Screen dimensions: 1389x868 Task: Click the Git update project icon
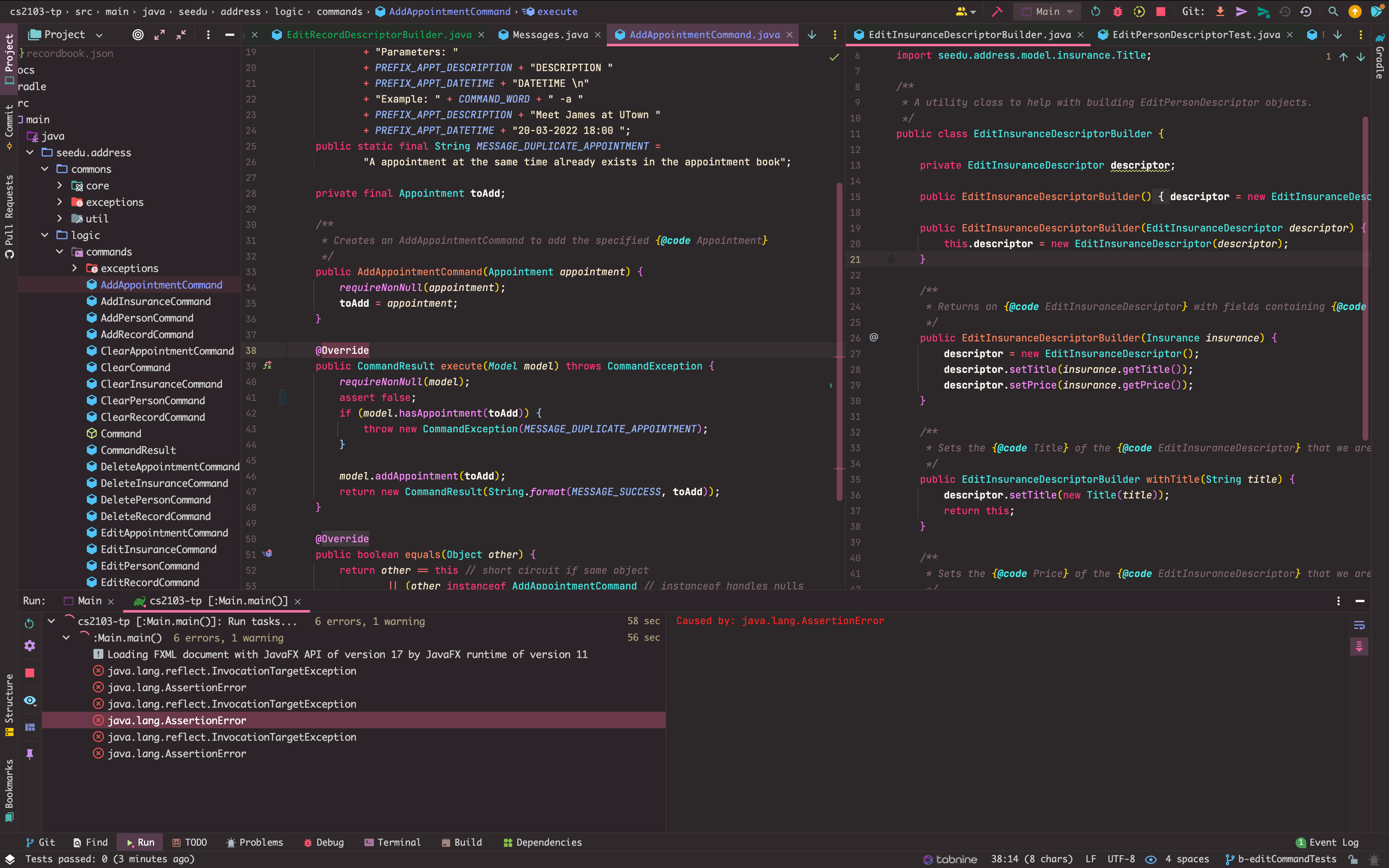tap(1220, 12)
